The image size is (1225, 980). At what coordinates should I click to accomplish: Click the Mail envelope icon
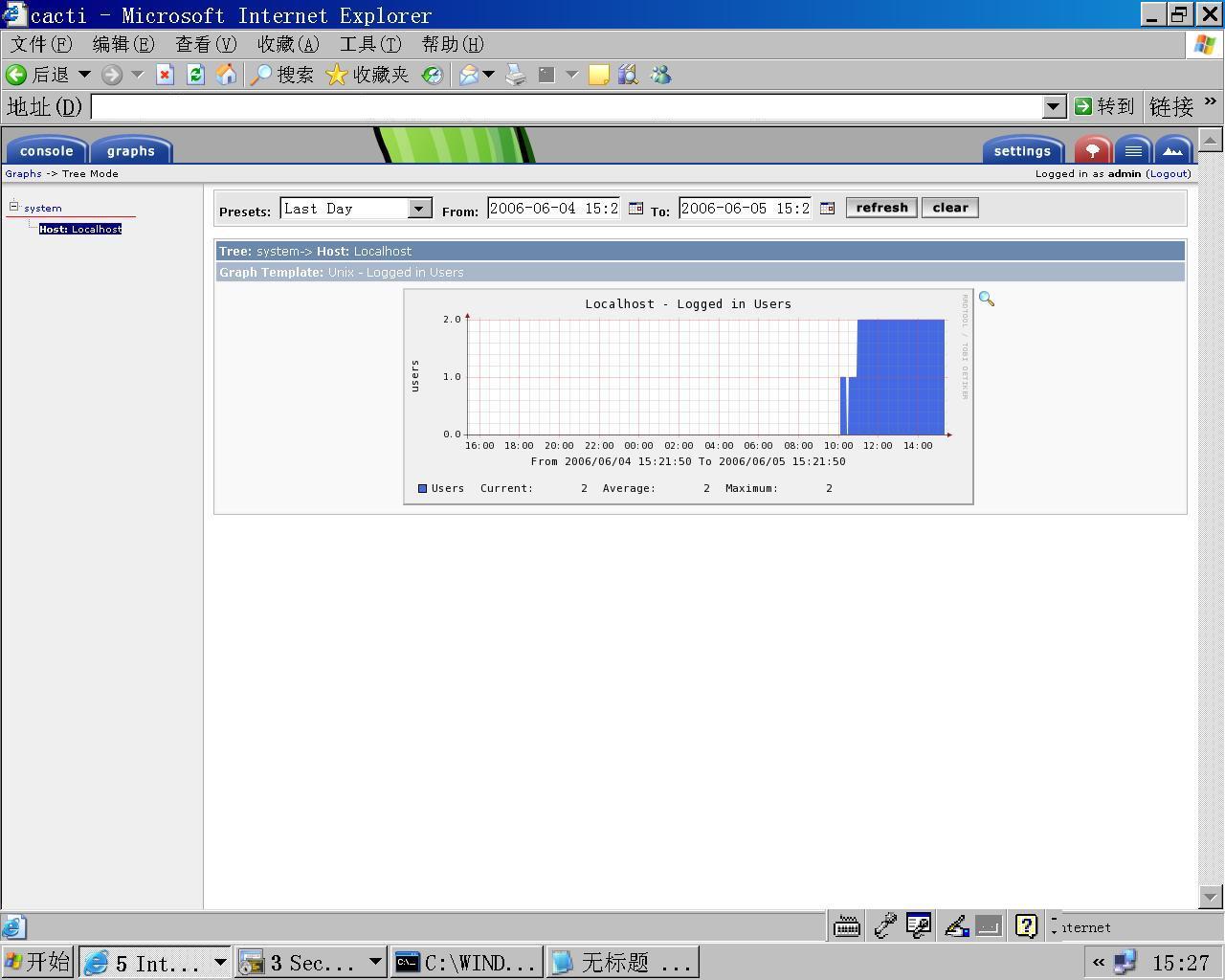469,75
